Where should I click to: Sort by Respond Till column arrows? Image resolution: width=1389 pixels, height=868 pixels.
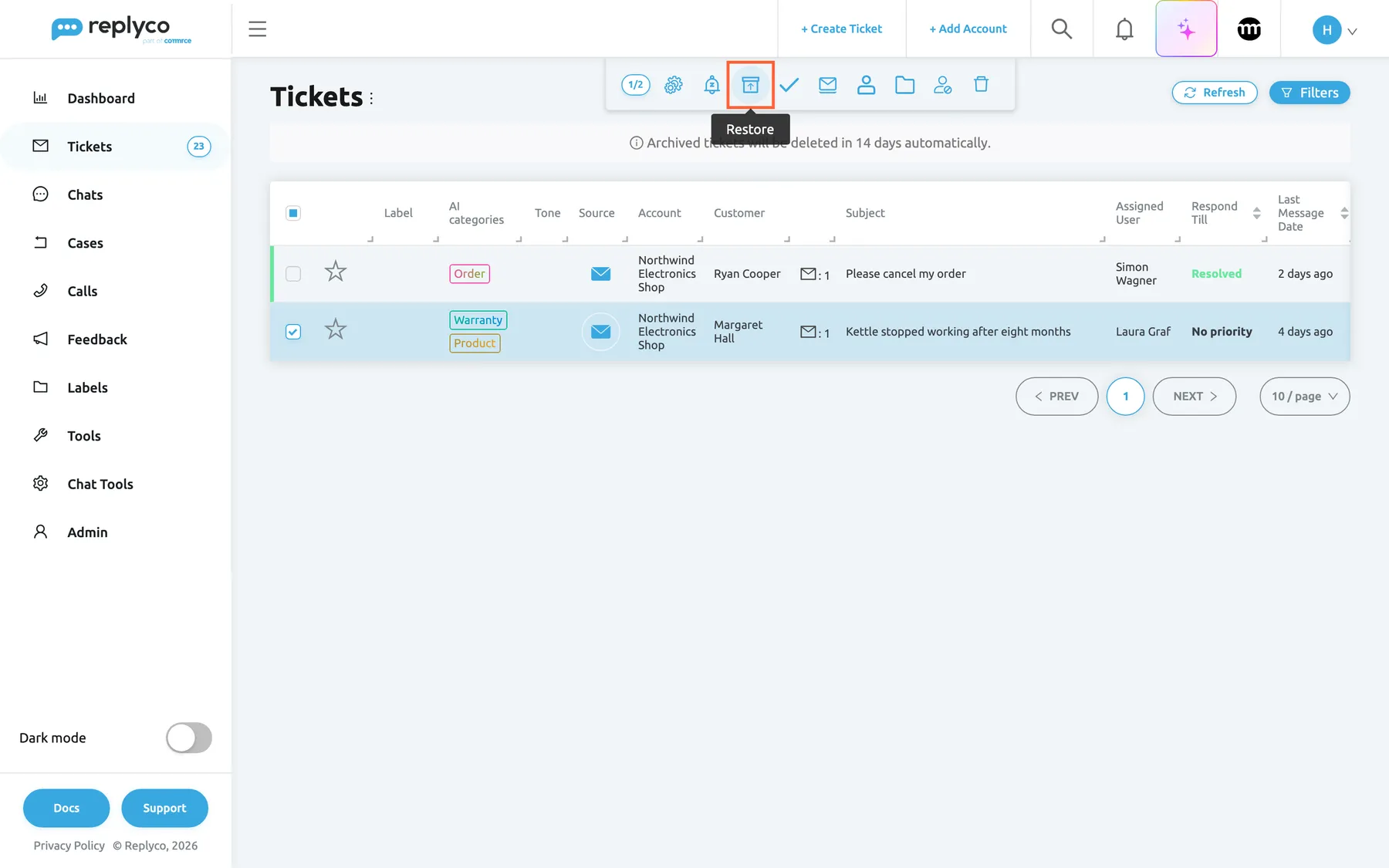pyautogui.click(x=1256, y=213)
